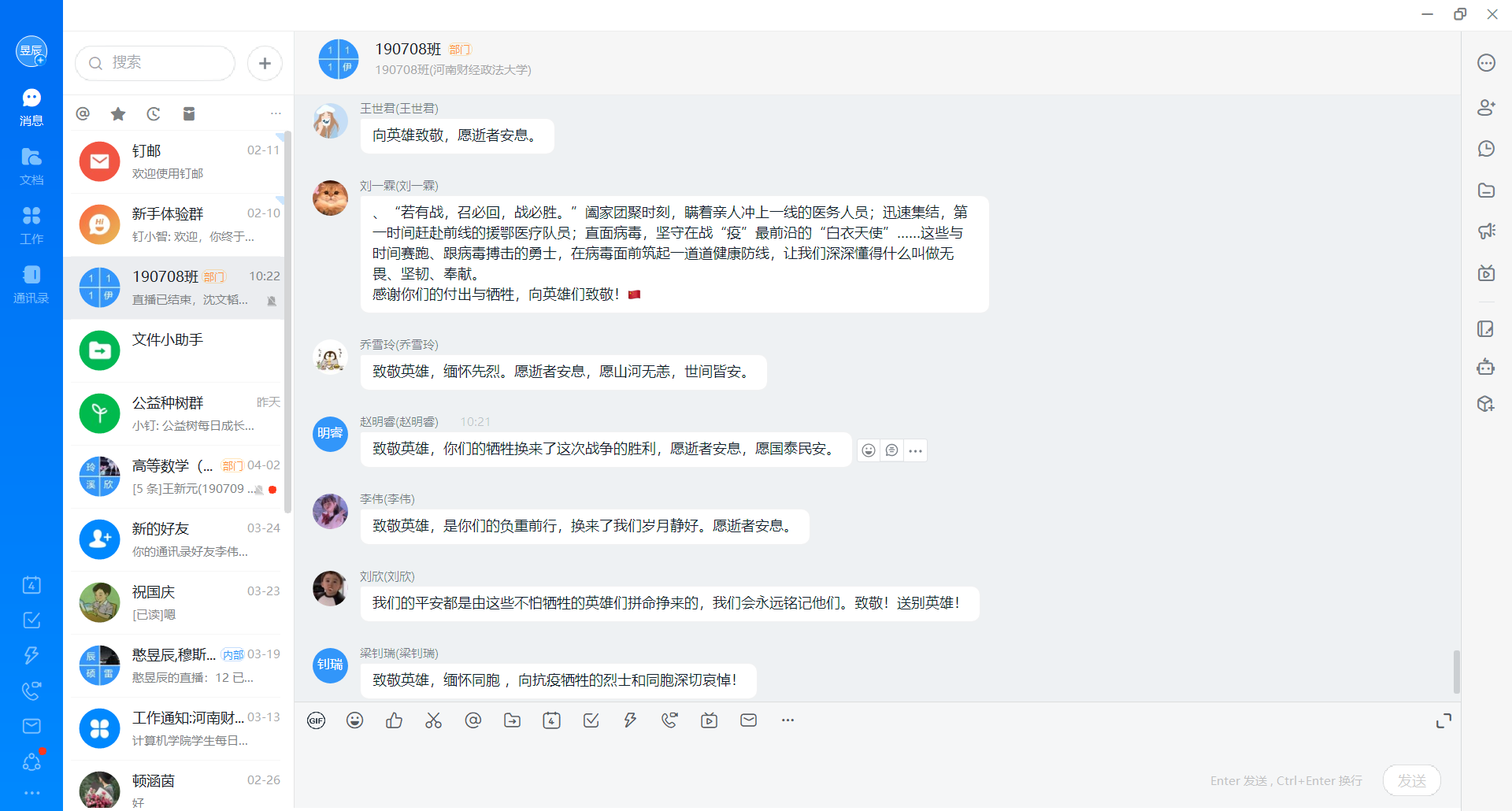Viewport: 1512px width, 811px height.
Task: Open more conversation filter options
Action: 276,114
